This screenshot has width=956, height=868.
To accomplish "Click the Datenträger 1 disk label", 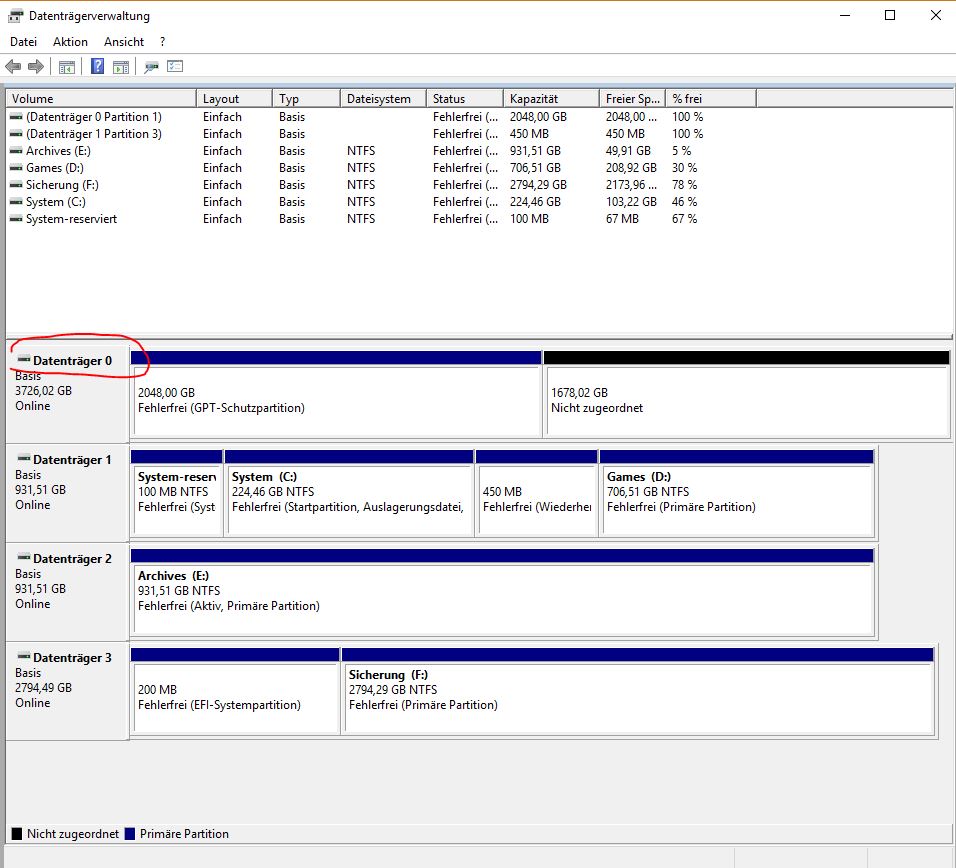I will [x=72, y=460].
